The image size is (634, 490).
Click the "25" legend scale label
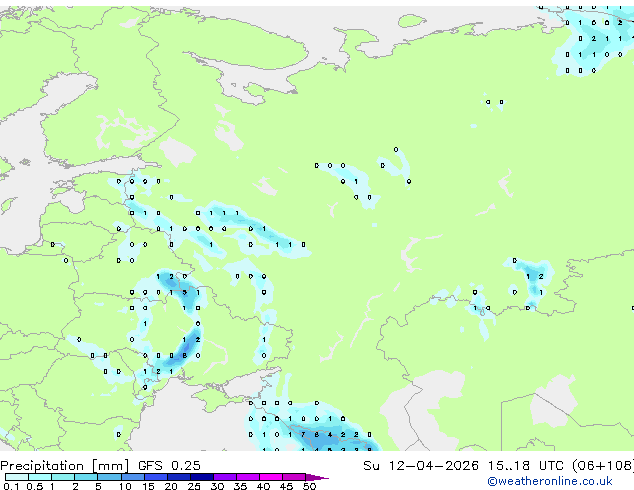click(x=194, y=486)
